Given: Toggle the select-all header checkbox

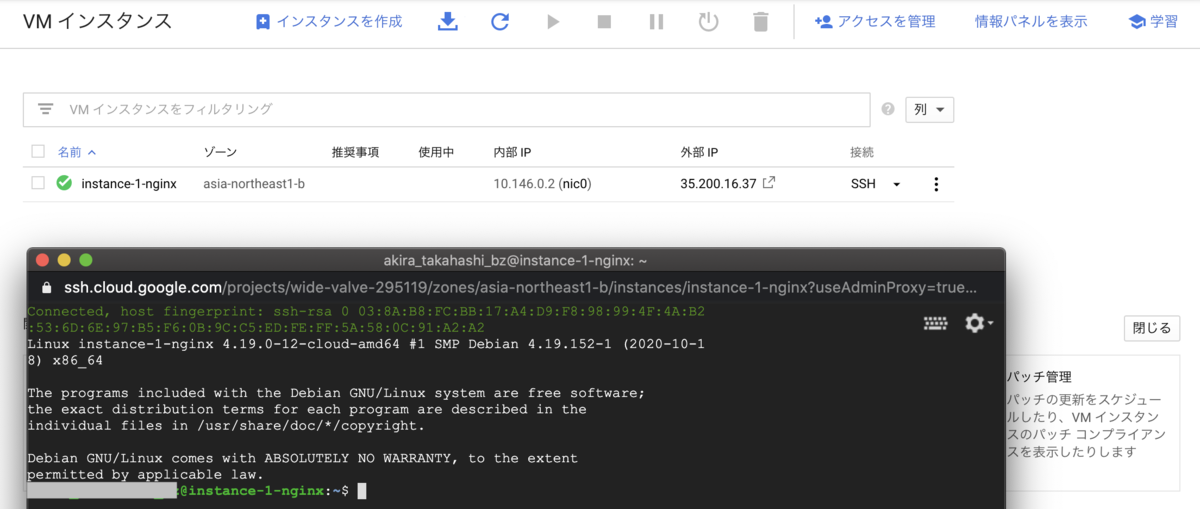Looking at the screenshot, I should 38,152.
